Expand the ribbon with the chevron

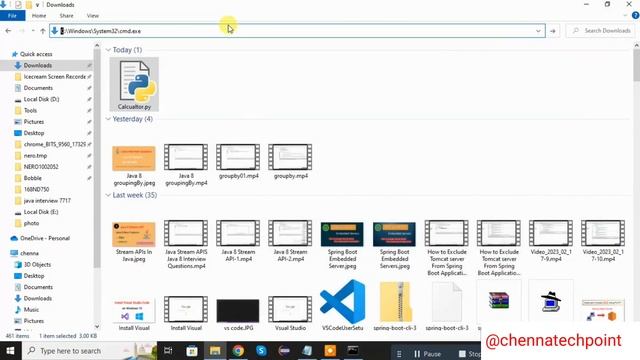pos(625,16)
